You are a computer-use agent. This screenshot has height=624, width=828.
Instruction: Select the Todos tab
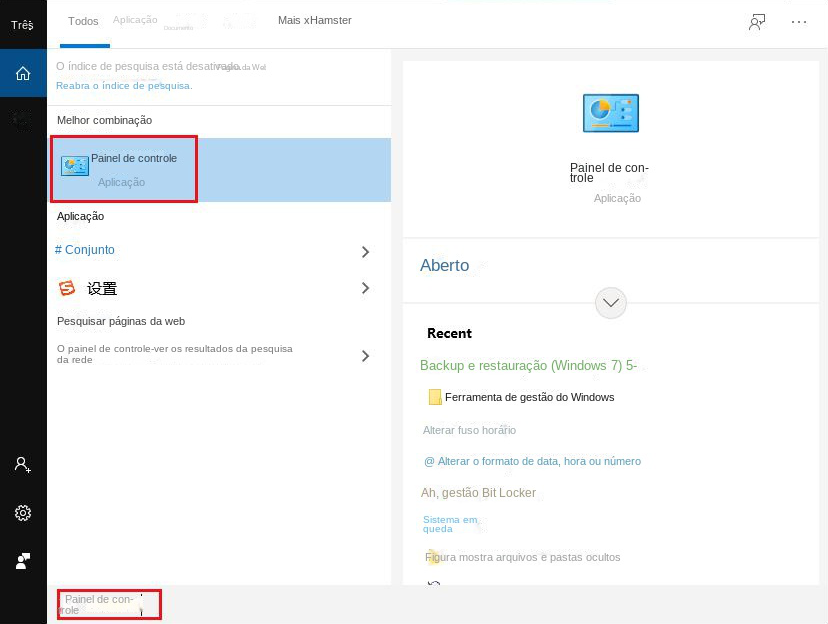(83, 21)
